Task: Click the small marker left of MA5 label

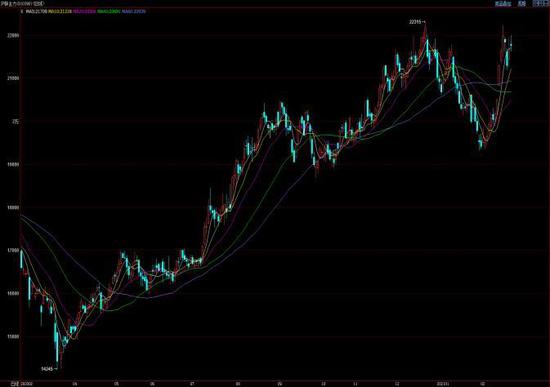Action: coord(22,11)
